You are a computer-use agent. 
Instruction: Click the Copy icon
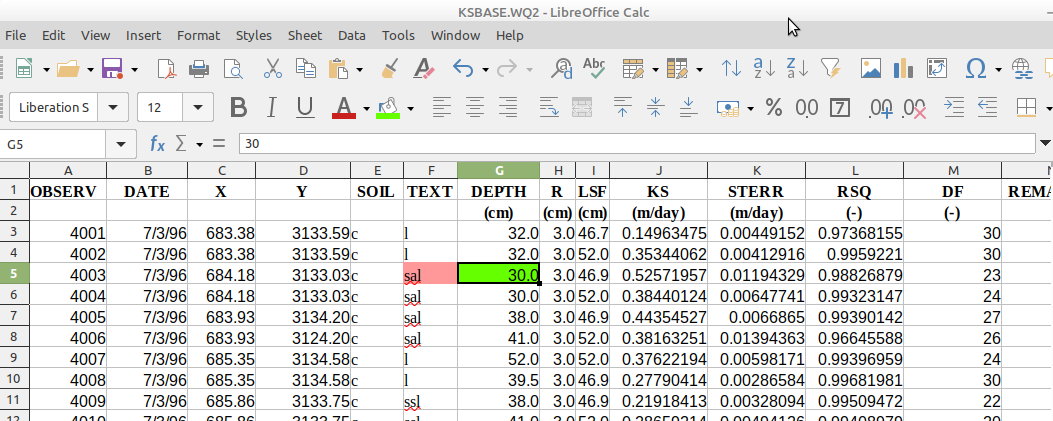click(306, 68)
